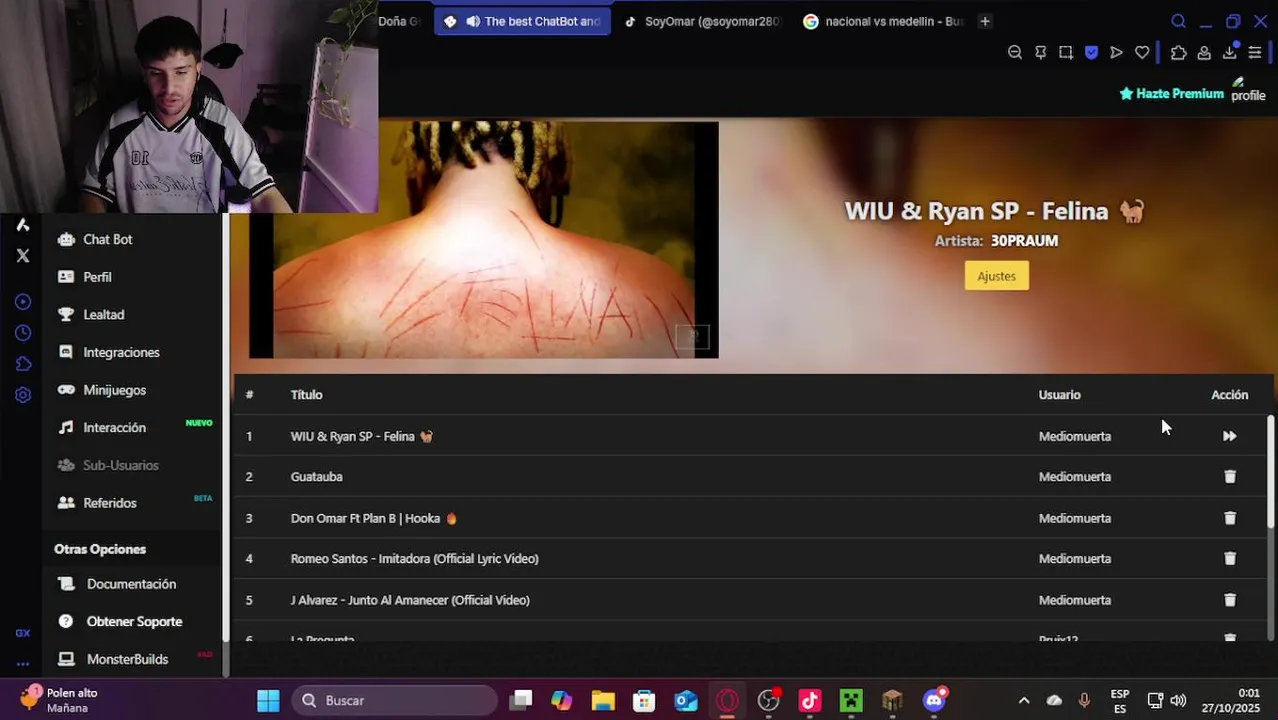Viewport: 1278px width, 720px height.
Task: Click taskbar Buscar search field
Action: coord(396,700)
